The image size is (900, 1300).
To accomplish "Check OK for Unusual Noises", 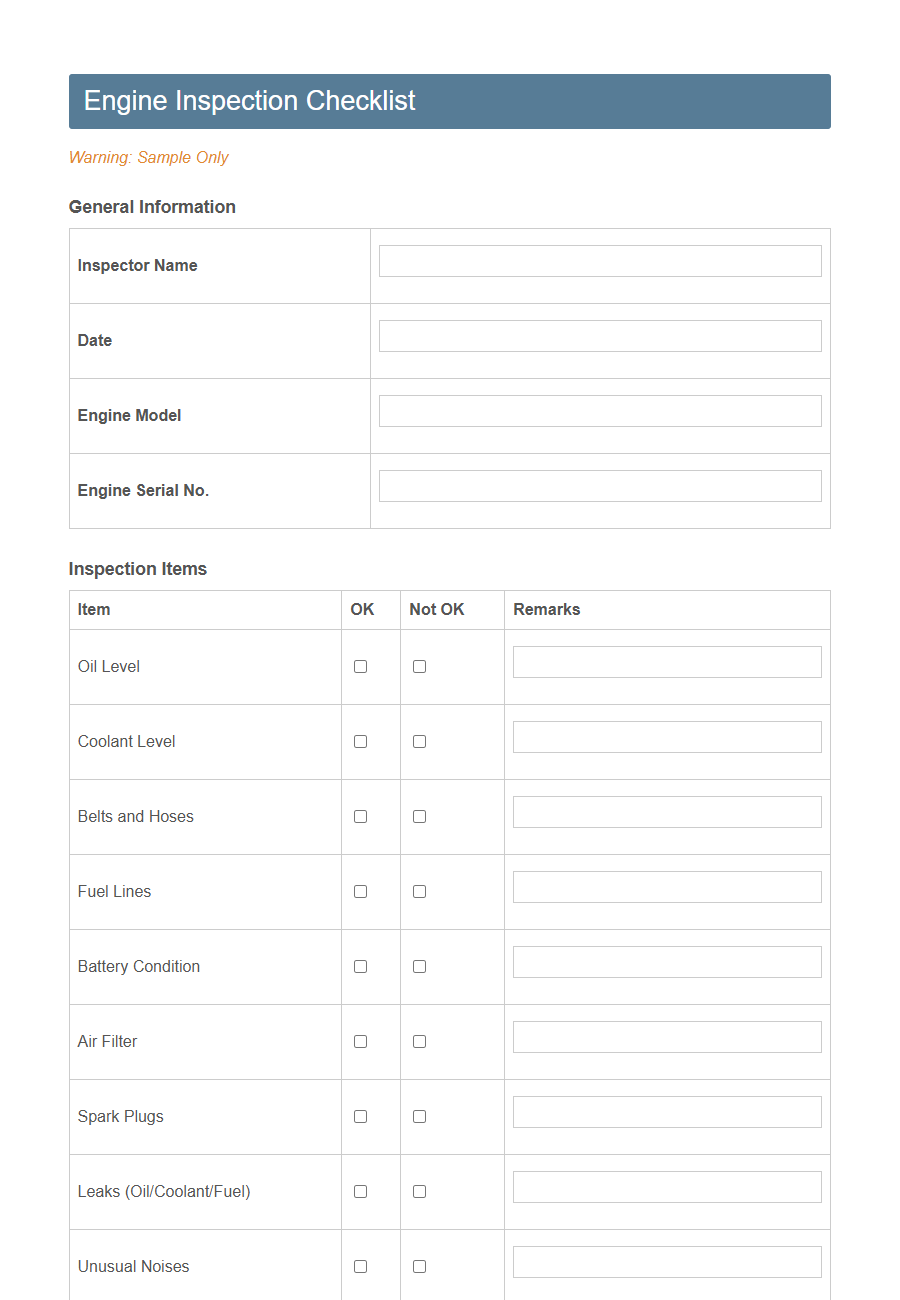I will point(360,1266).
